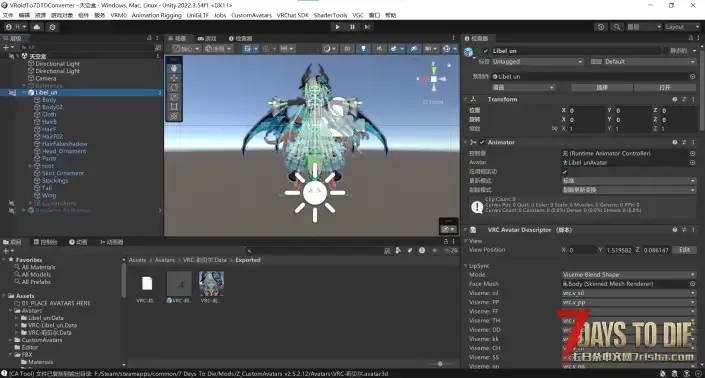Open the scene draw mode sphere dropdown

point(330,49)
